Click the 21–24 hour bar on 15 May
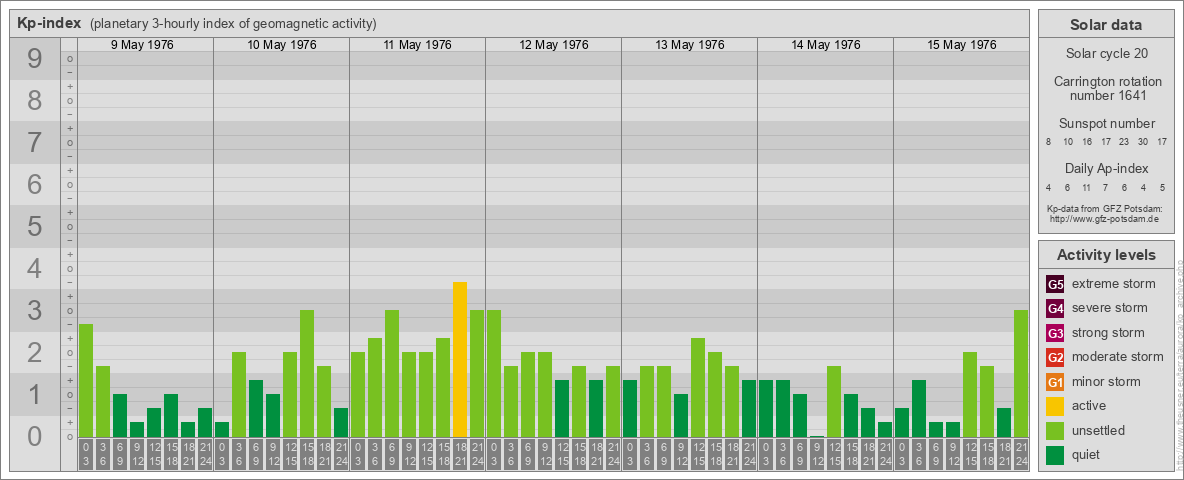This screenshot has height=480, width=1184. [1021, 374]
